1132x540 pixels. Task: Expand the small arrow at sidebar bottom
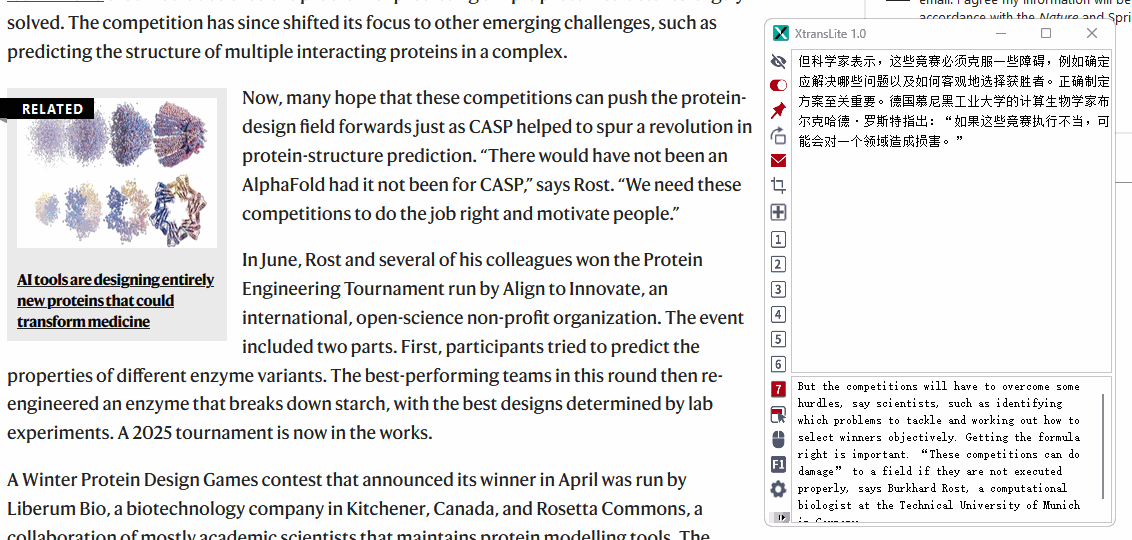(779, 517)
